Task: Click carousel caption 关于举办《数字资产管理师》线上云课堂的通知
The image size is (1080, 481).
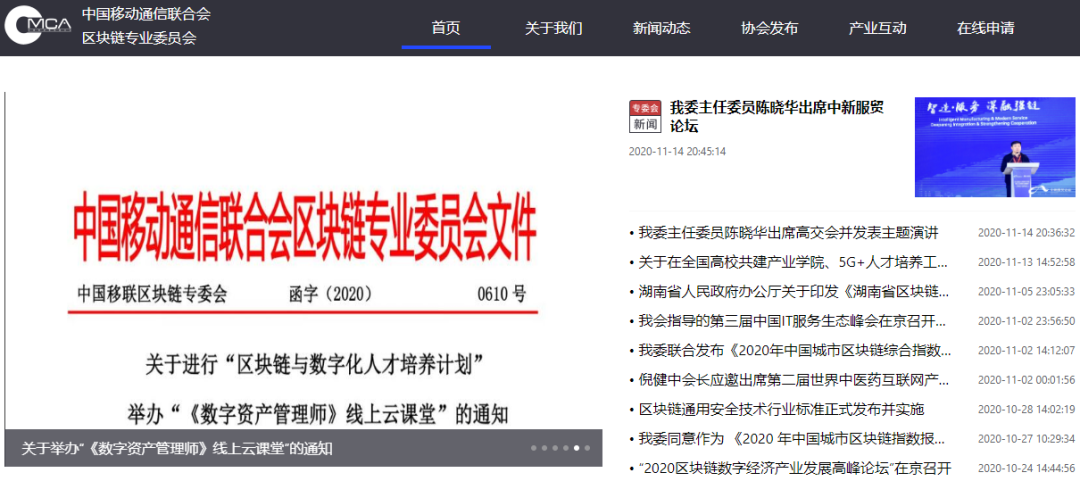Action: tap(177, 449)
